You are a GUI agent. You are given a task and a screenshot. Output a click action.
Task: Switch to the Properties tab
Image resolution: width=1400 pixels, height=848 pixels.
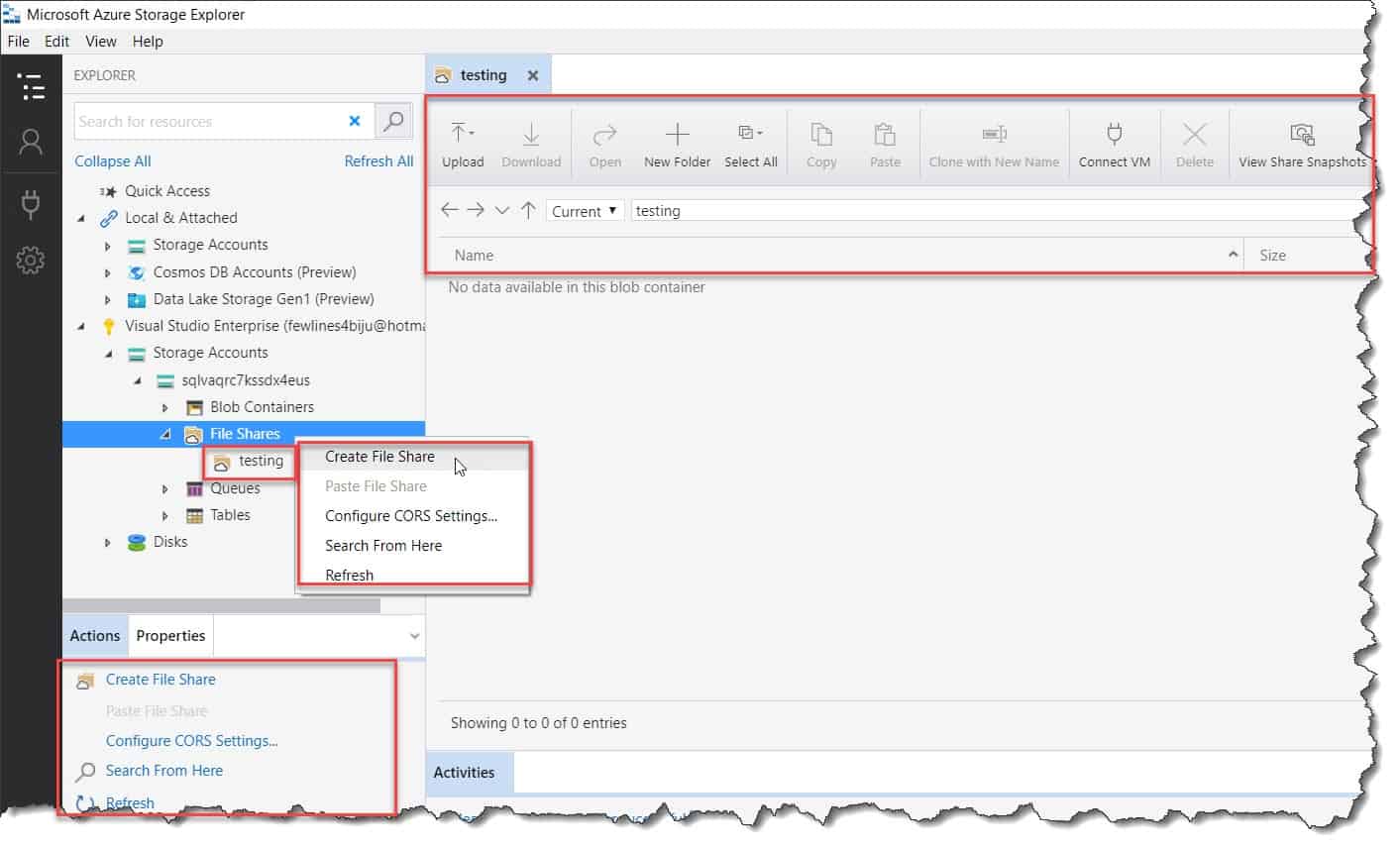170,636
